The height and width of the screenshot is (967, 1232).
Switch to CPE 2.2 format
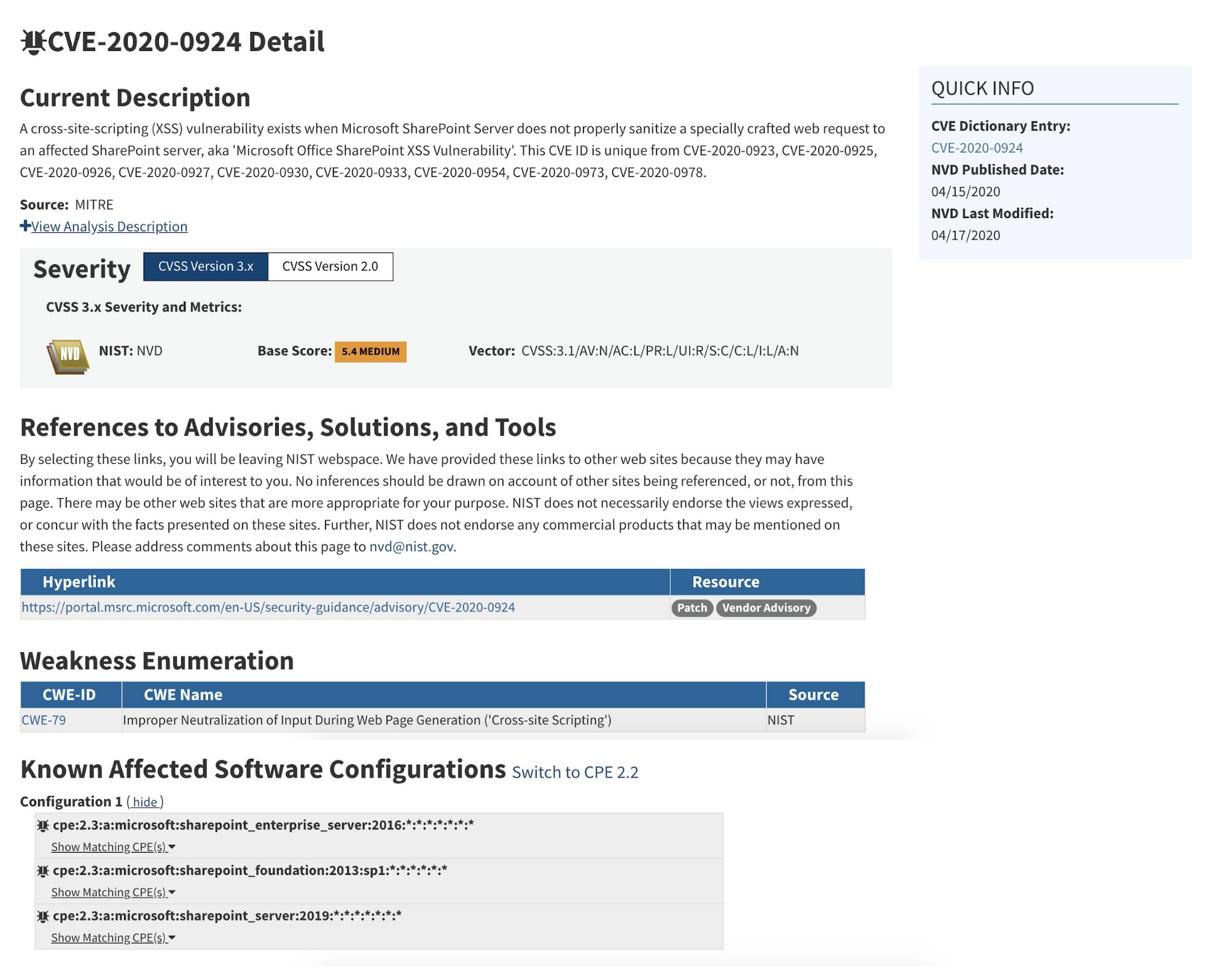point(575,772)
